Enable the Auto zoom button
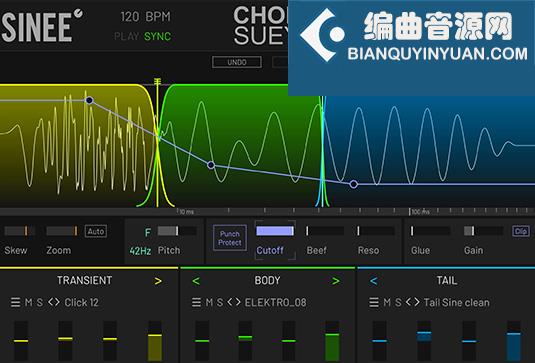 point(96,231)
